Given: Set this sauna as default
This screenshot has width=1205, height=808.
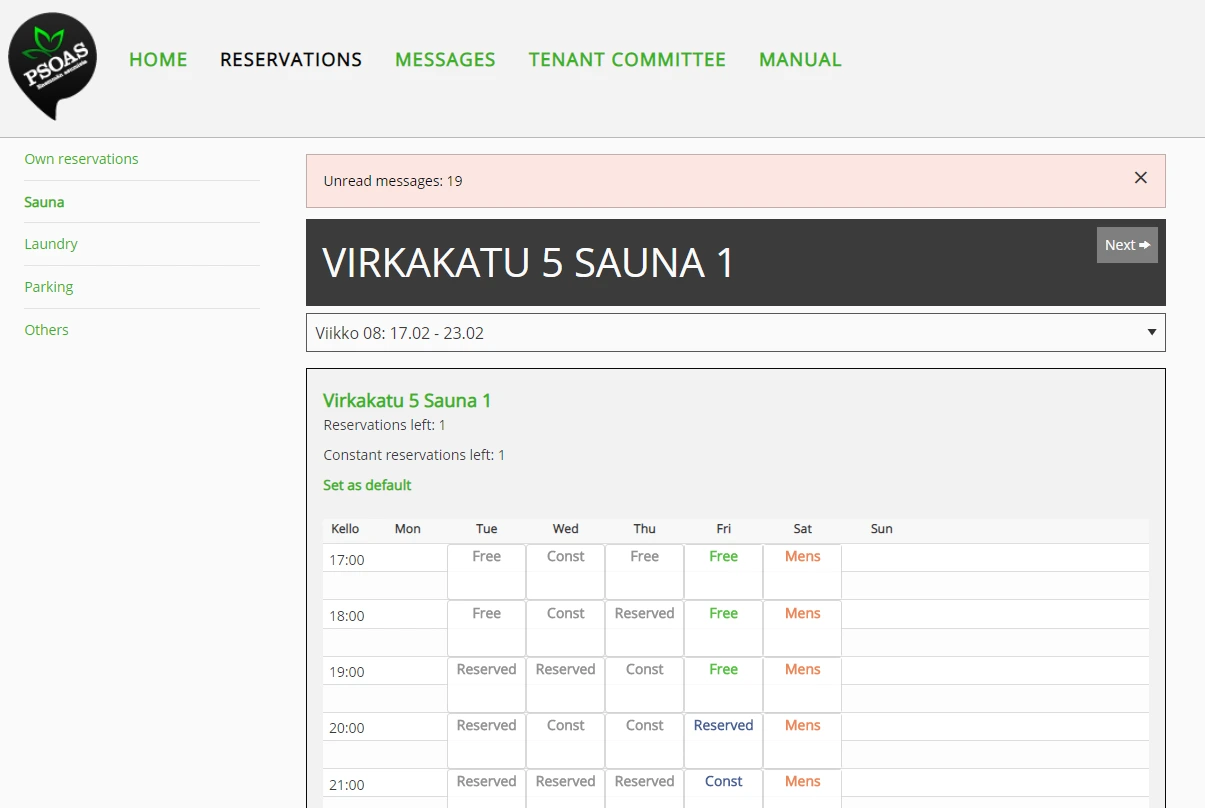Looking at the screenshot, I should 367,485.
